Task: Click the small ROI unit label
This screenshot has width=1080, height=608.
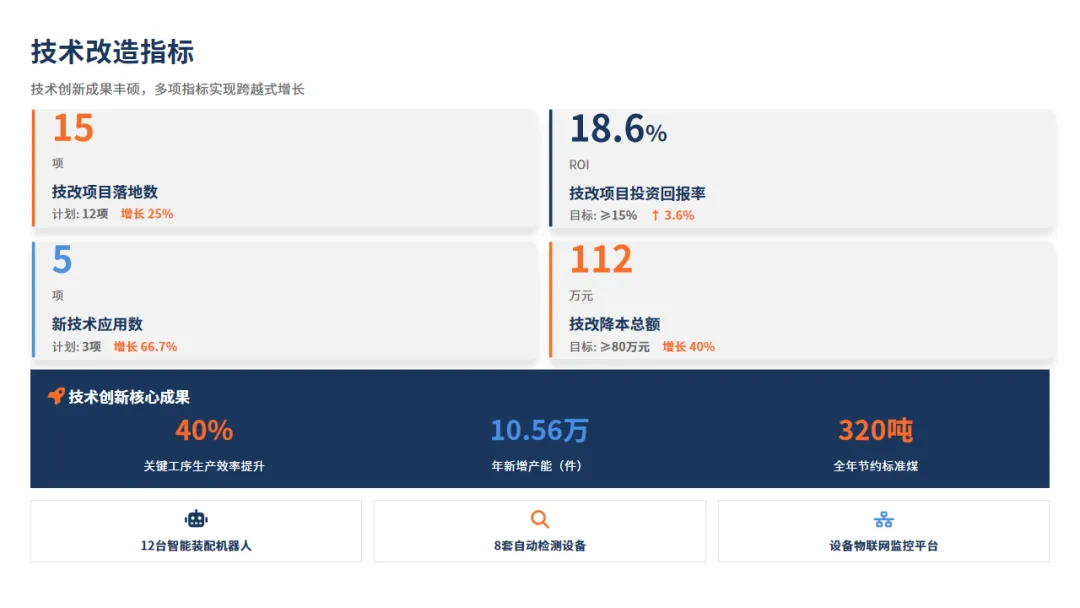Action: click(579, 165)
